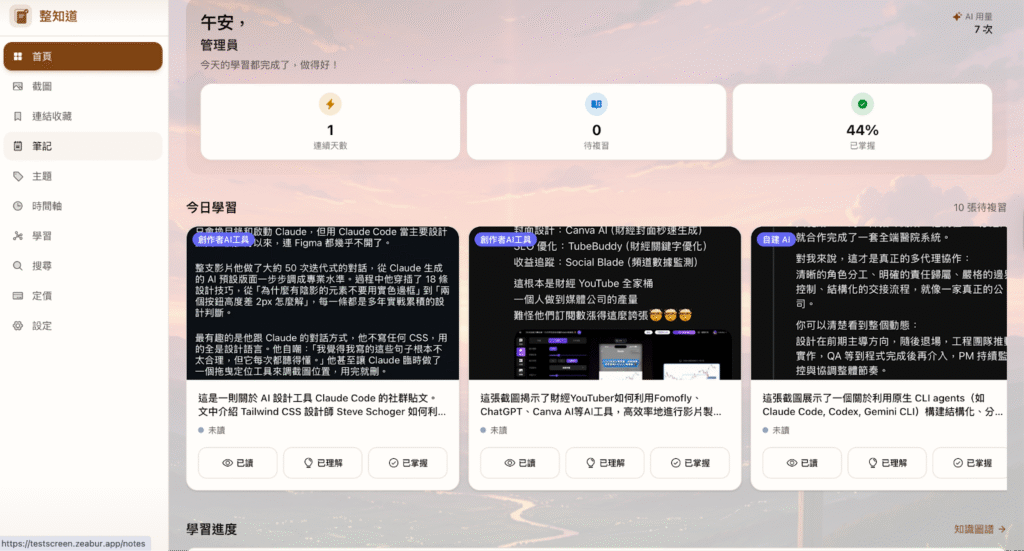Click the AI 用量 sparkle icon

pyautogui.click(x=957, y=16)
